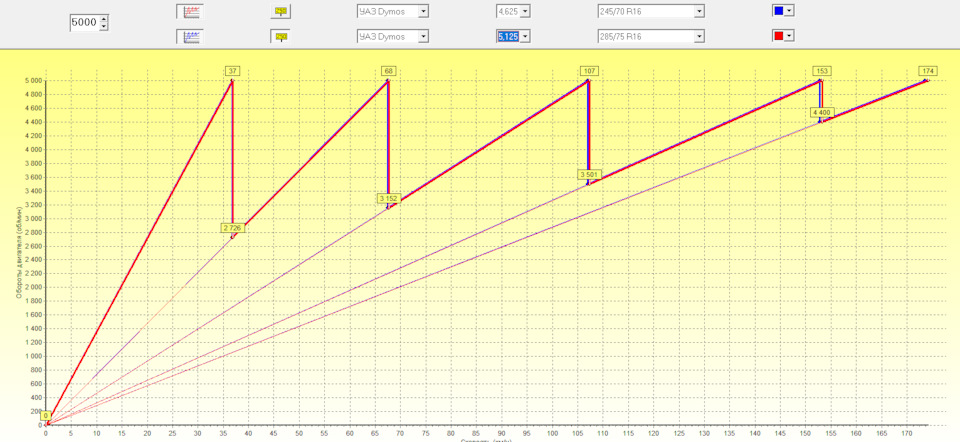The height and width of the screenshot is (442, 960).
Task: Click the 153 speed label on the chart
Action: coord(820,71)
